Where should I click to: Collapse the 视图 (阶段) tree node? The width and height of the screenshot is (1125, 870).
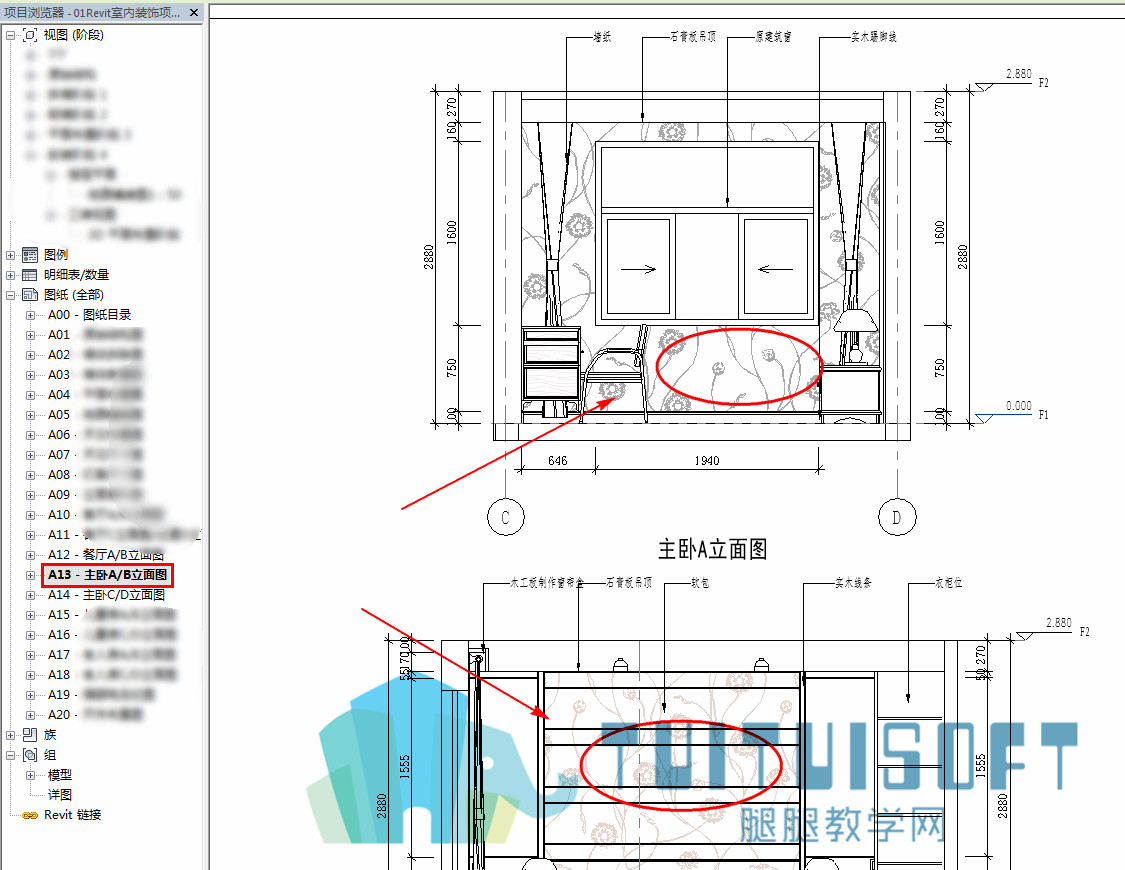pyautogui.click(x=10, y=34)
